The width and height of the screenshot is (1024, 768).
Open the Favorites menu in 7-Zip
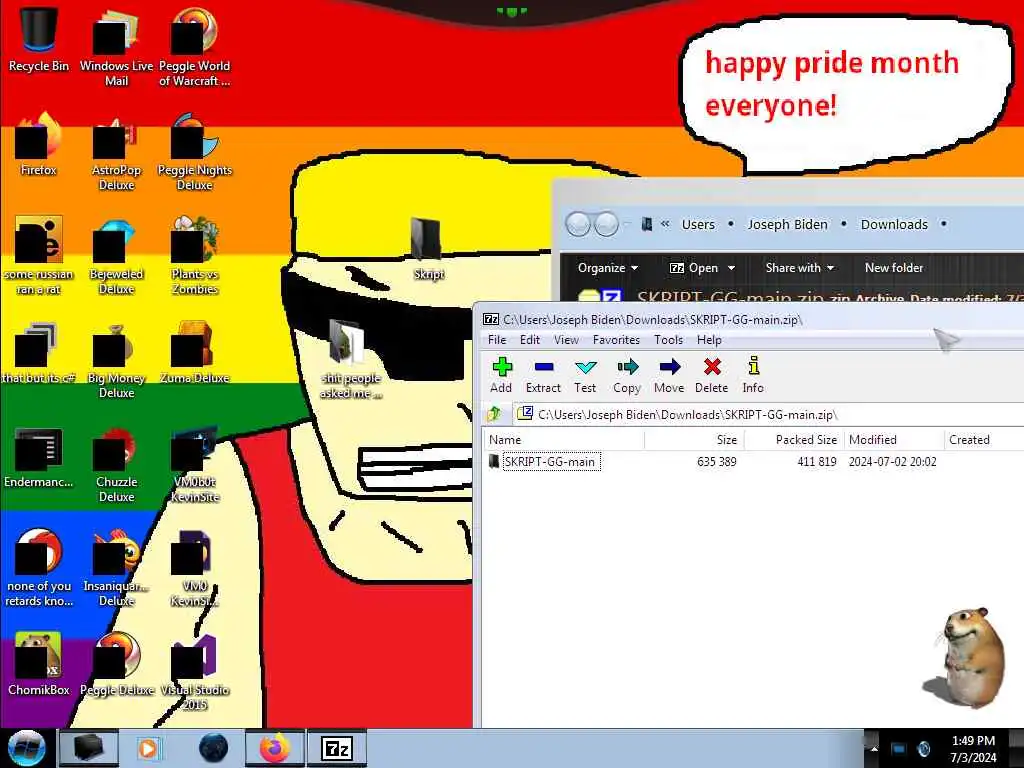[x=616, y=340]
